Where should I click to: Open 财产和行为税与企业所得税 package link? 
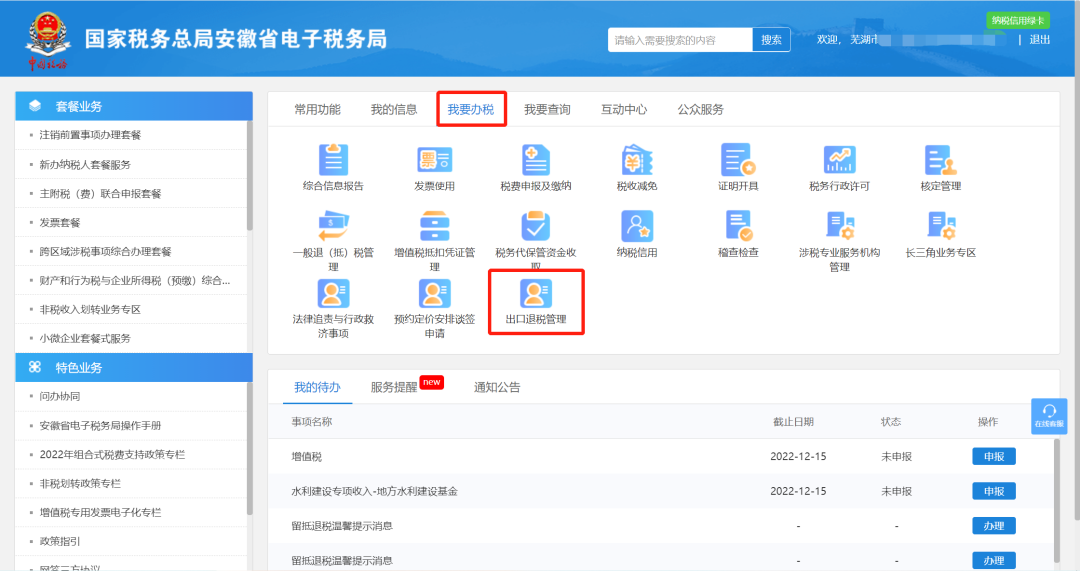point(134,280)
